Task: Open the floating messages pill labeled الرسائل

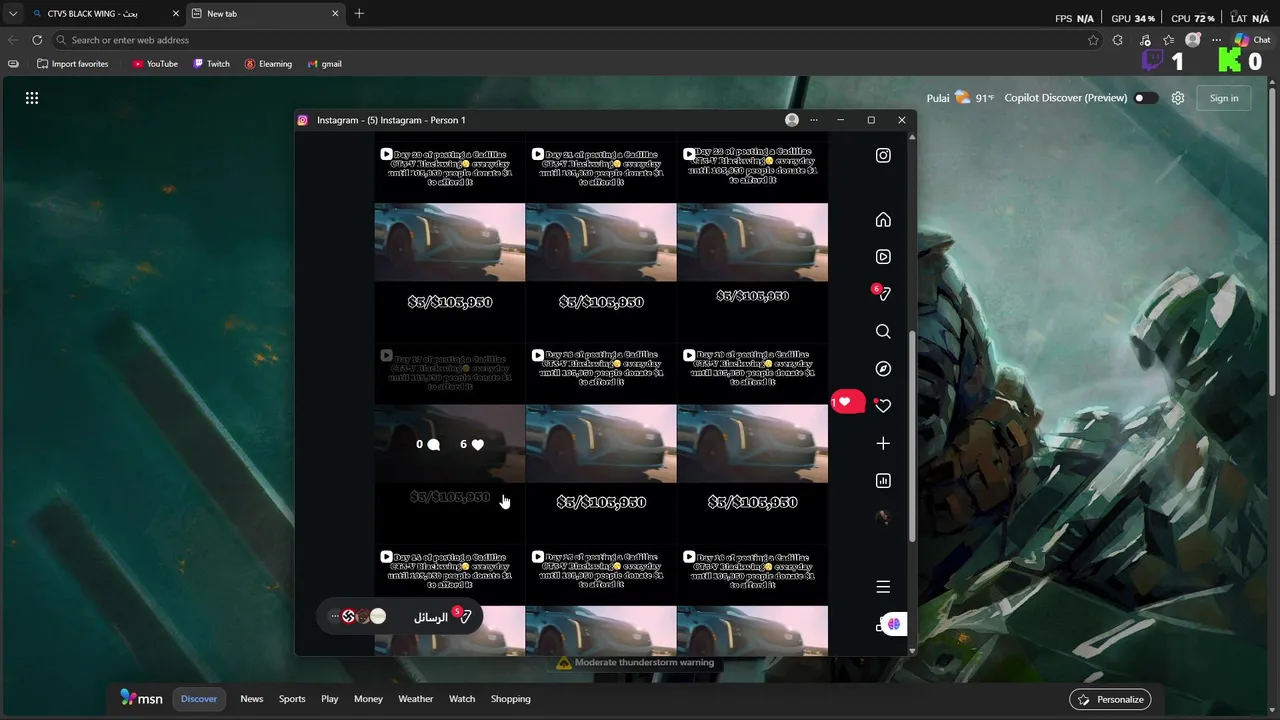Action: [x=399, y=617]
